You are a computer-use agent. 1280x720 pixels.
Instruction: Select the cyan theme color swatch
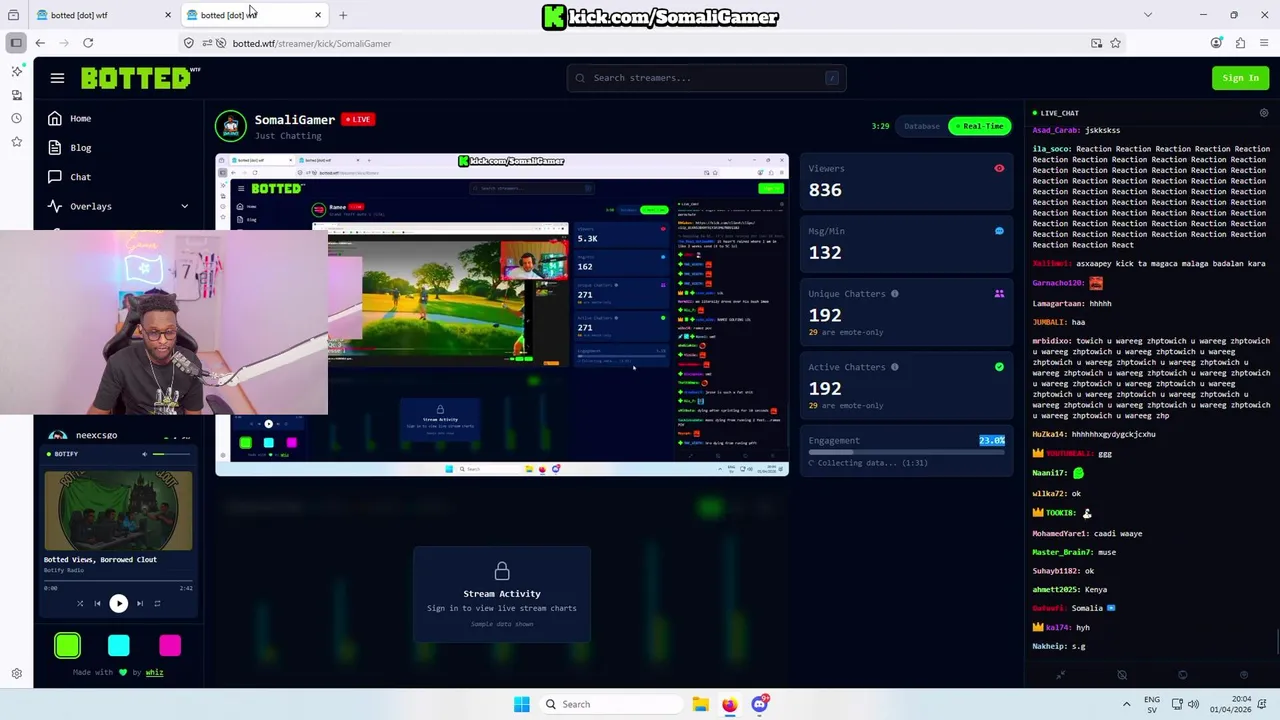tap(118, 646)
